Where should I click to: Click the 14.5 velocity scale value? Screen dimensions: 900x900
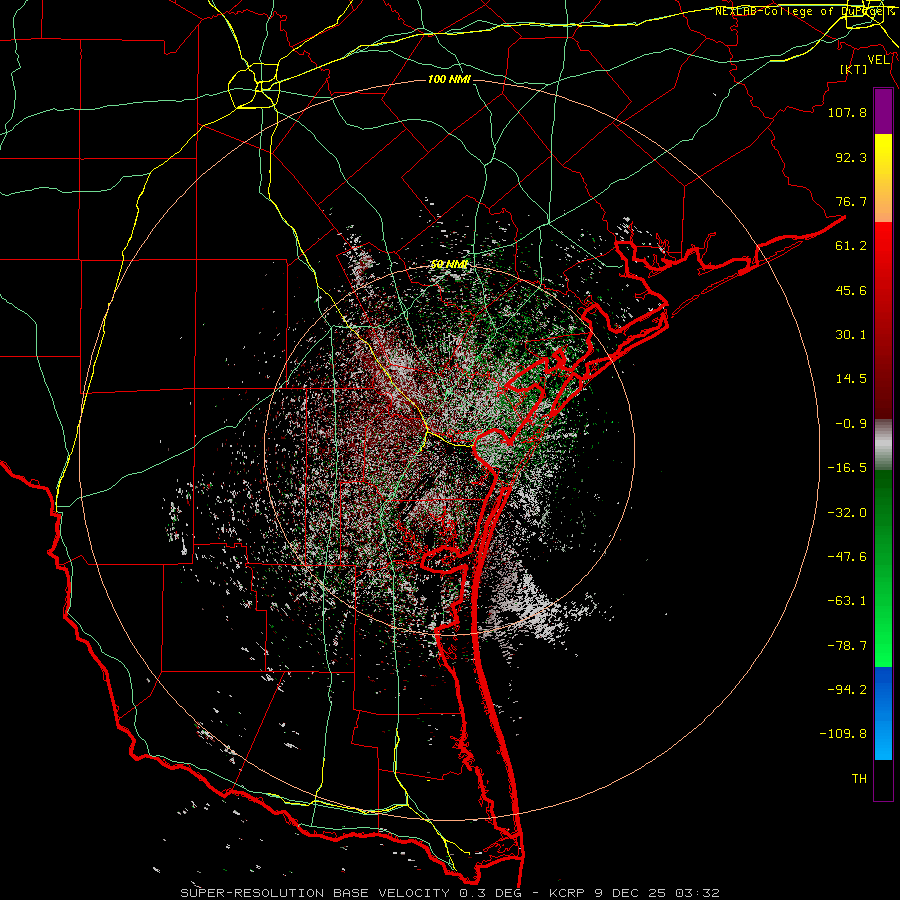click(x=851, y=379)
